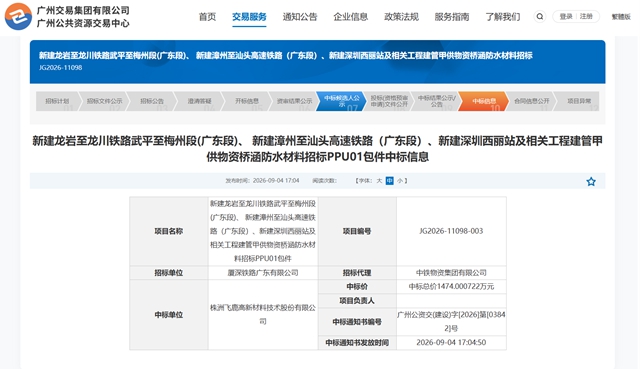This screenshot has height=369, width=640.
Task: Click cell 中铁物资集团有限公司
Action: pyautogui.click(x=451, y=273)
